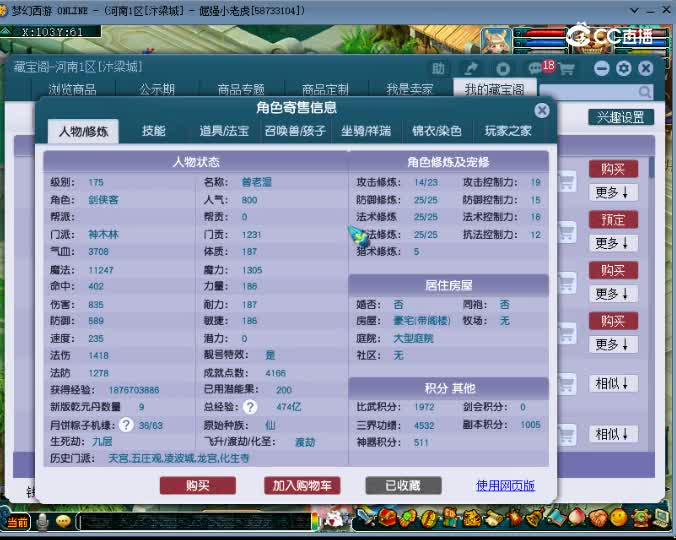Click the red 购买 button in the dialog
Image resolution: width=676 pixels, height=540 pixels.
[198, 486]
